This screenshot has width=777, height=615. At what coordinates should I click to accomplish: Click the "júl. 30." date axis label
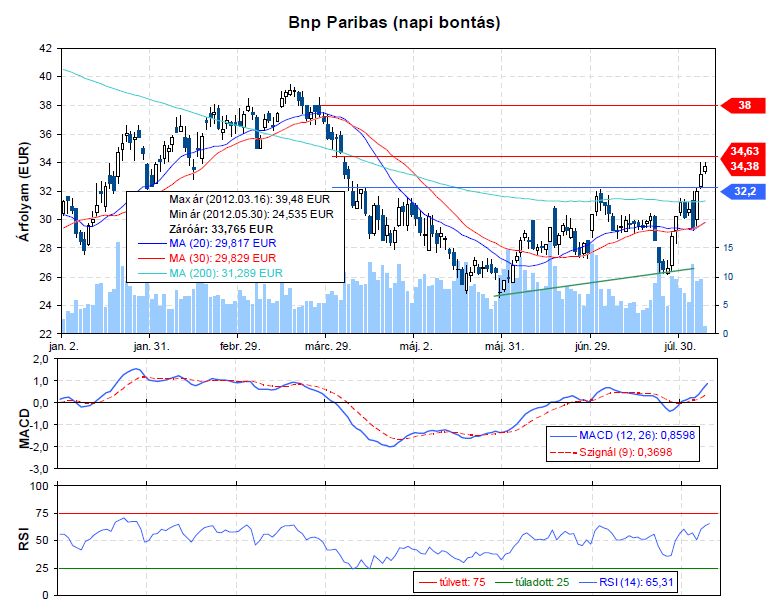[x=680, y=346]
